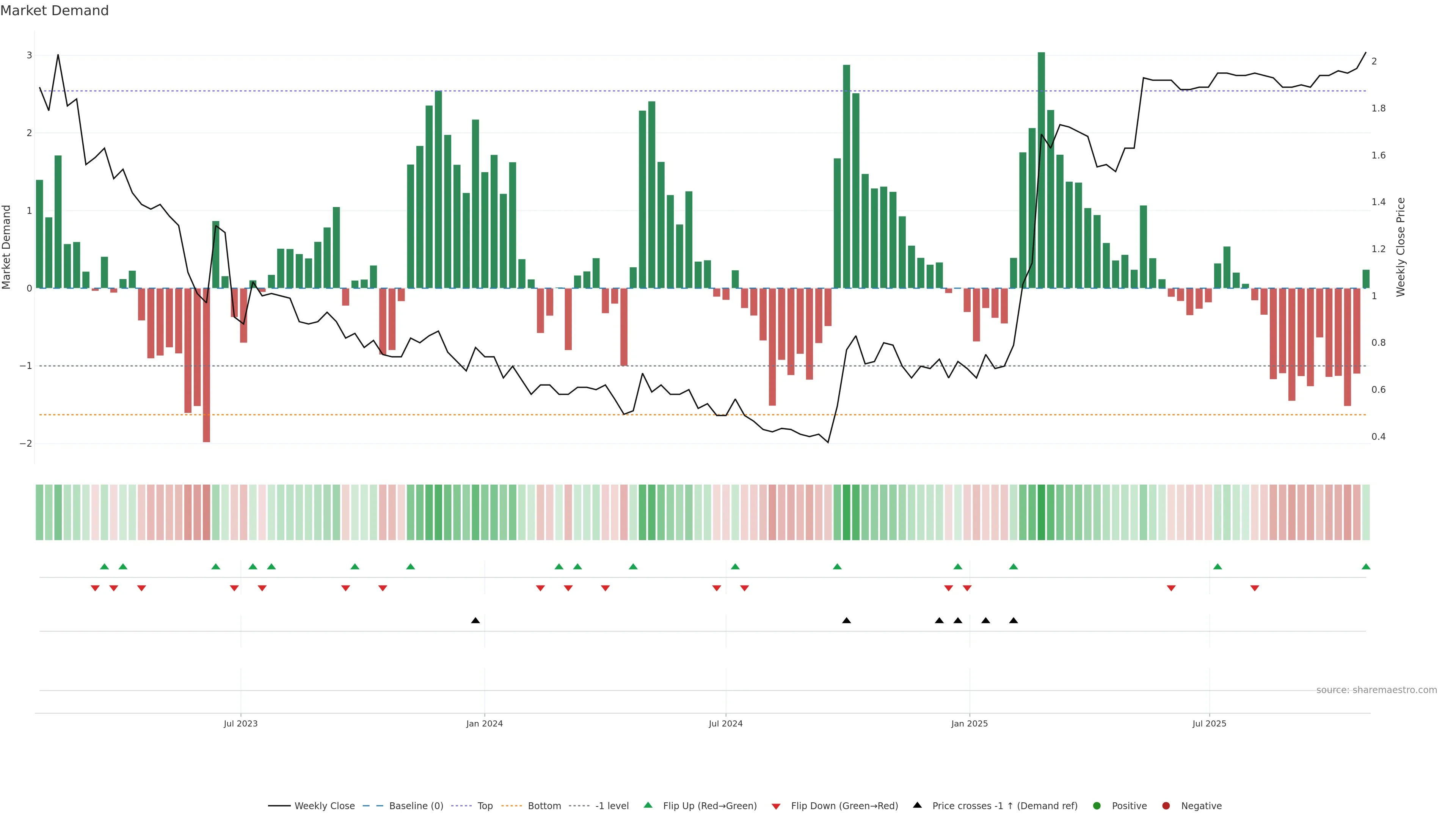Click the green Positive circle in legend
This screenshot has width=1456, height=819.
(1097, 805)
